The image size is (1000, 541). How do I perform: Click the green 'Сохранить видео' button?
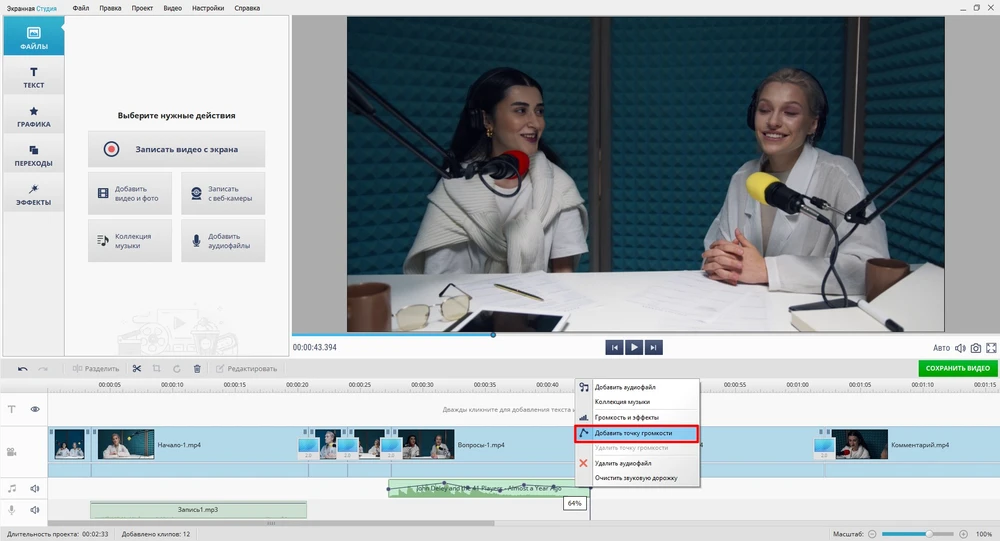tap(957, 368)
